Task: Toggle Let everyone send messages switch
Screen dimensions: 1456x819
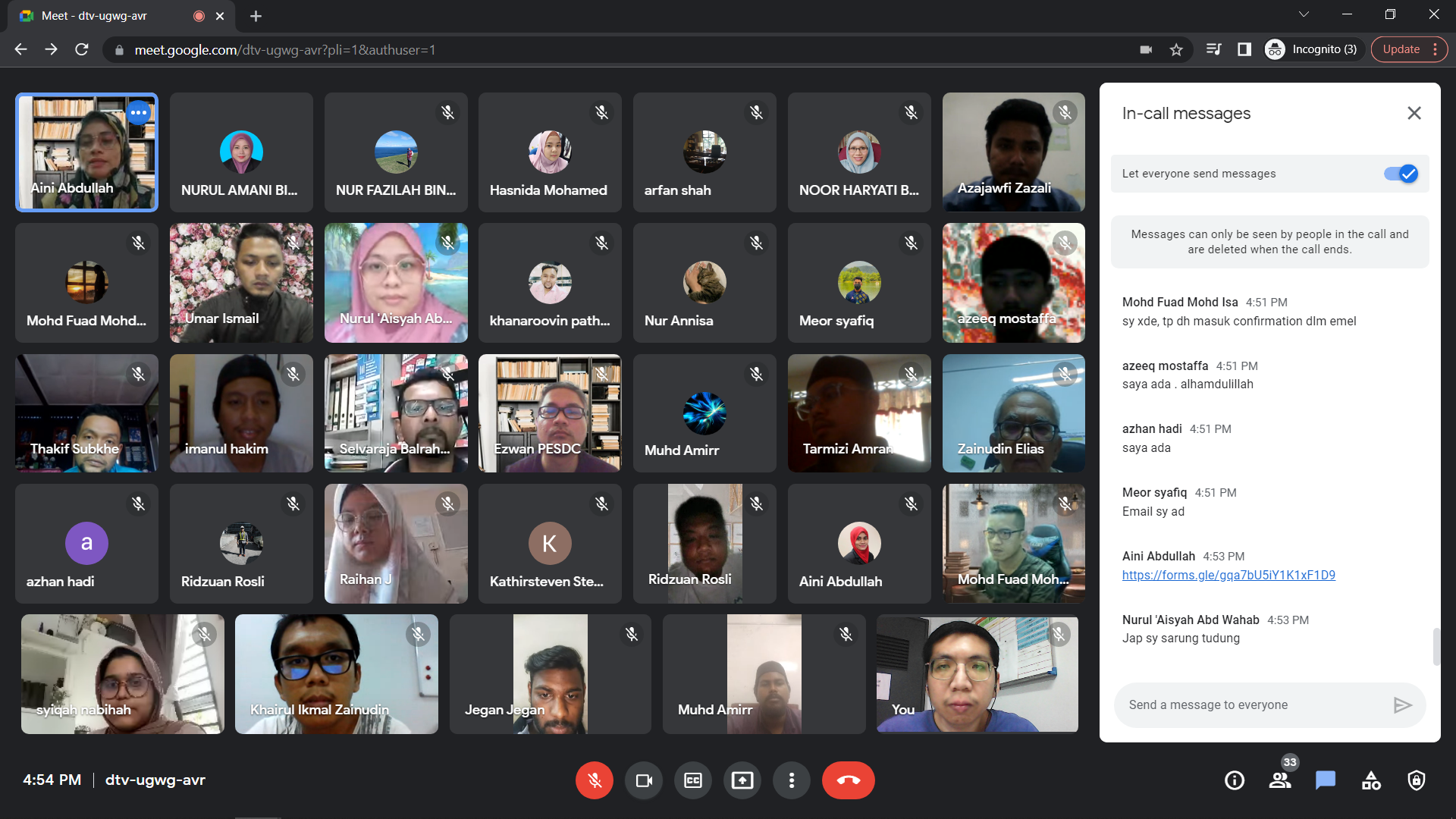Action: click(x=1401, y=174)
